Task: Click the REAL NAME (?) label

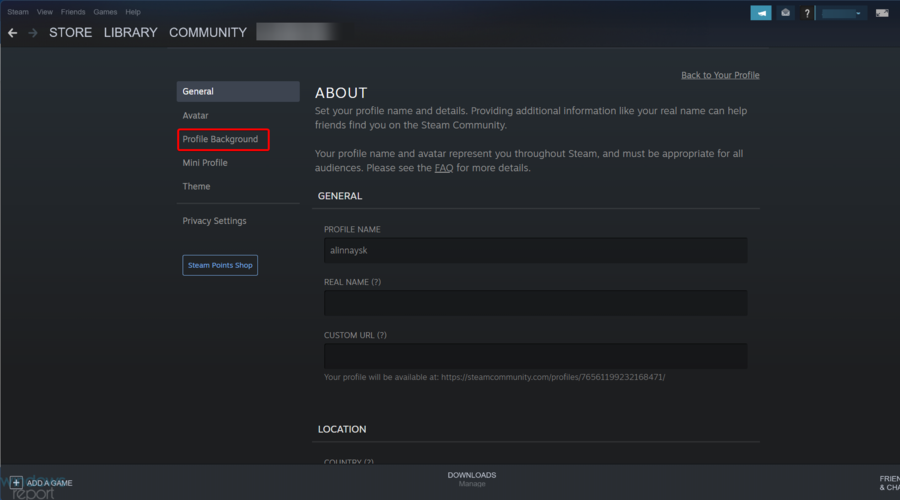Action: click(x=352, y=282)
